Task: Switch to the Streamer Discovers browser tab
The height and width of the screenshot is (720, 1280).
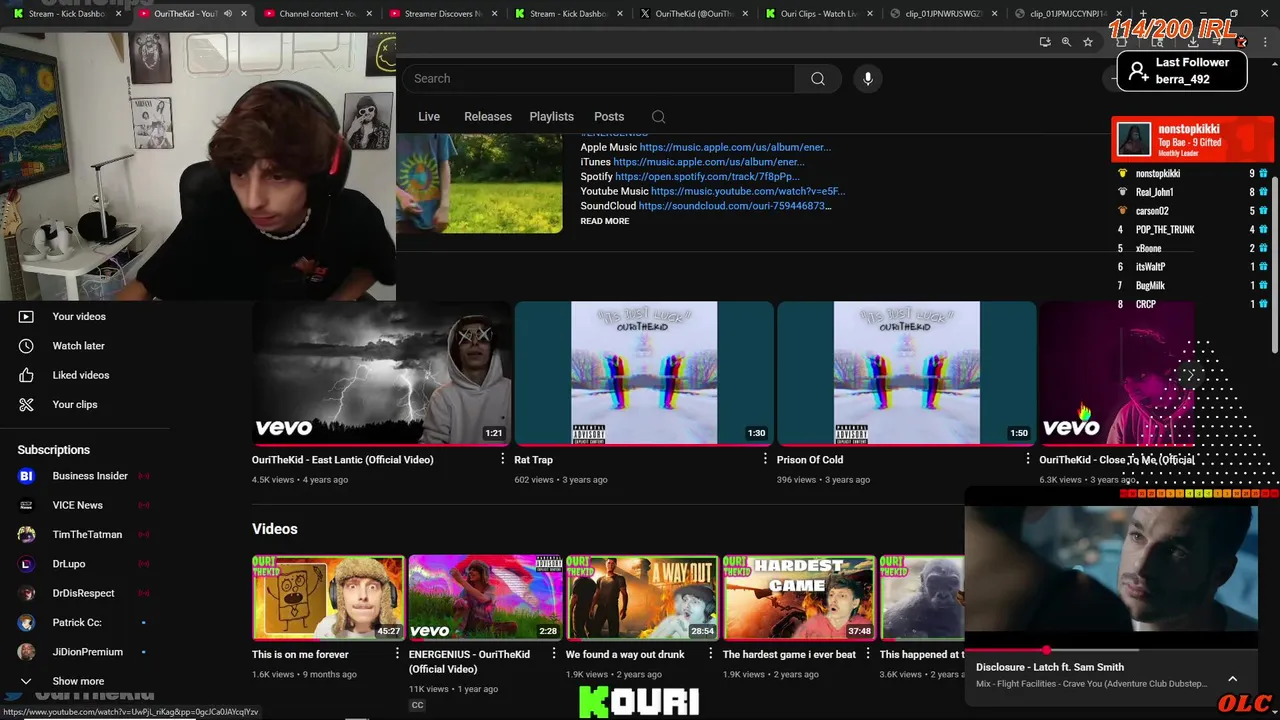Action: click(441, 14)
